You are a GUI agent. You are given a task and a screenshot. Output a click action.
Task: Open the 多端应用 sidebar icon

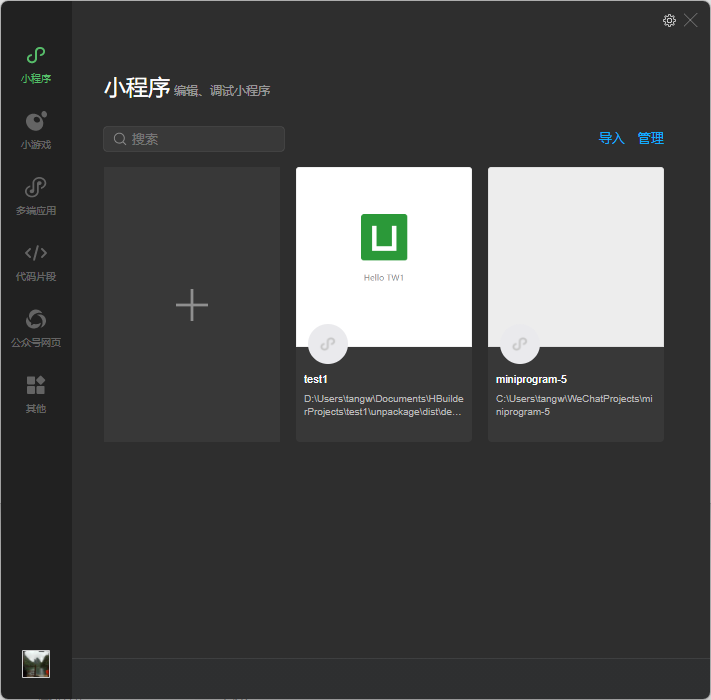coord(36,188)
